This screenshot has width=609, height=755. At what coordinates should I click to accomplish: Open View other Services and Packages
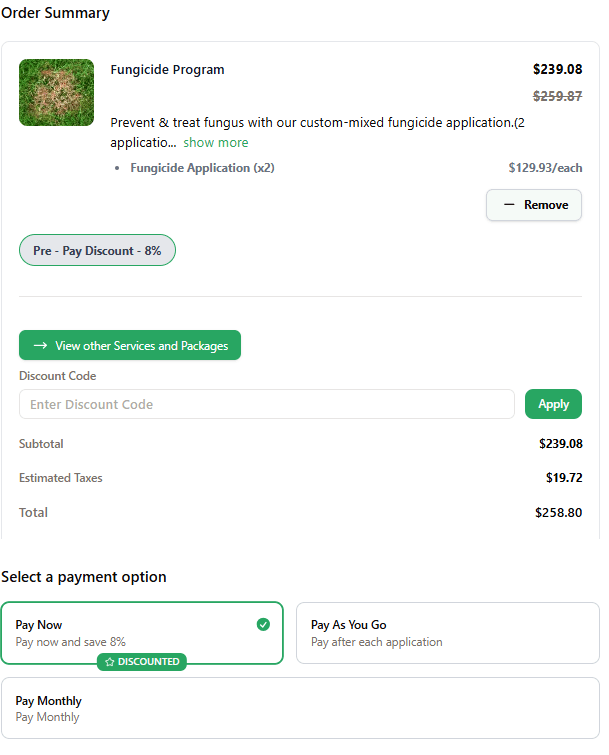(x=130, y=346)
